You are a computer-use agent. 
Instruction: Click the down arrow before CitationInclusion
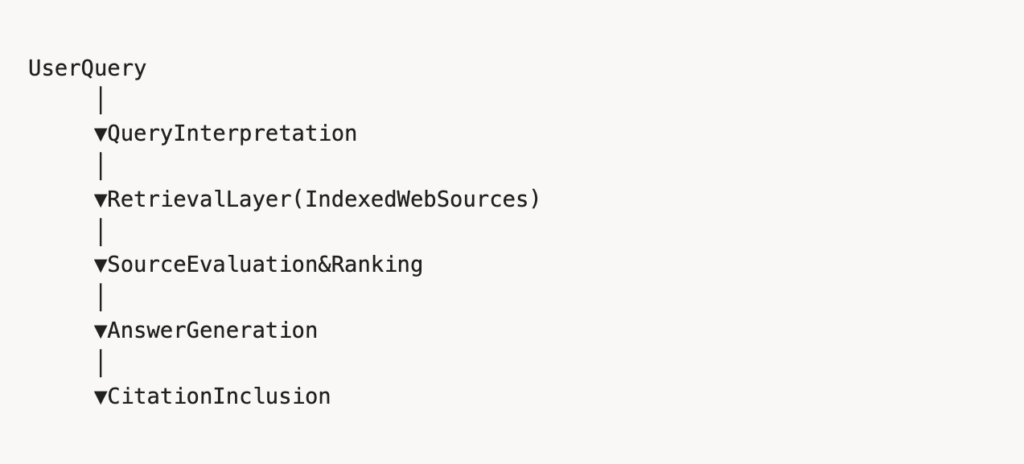click(x=100, y=397)
